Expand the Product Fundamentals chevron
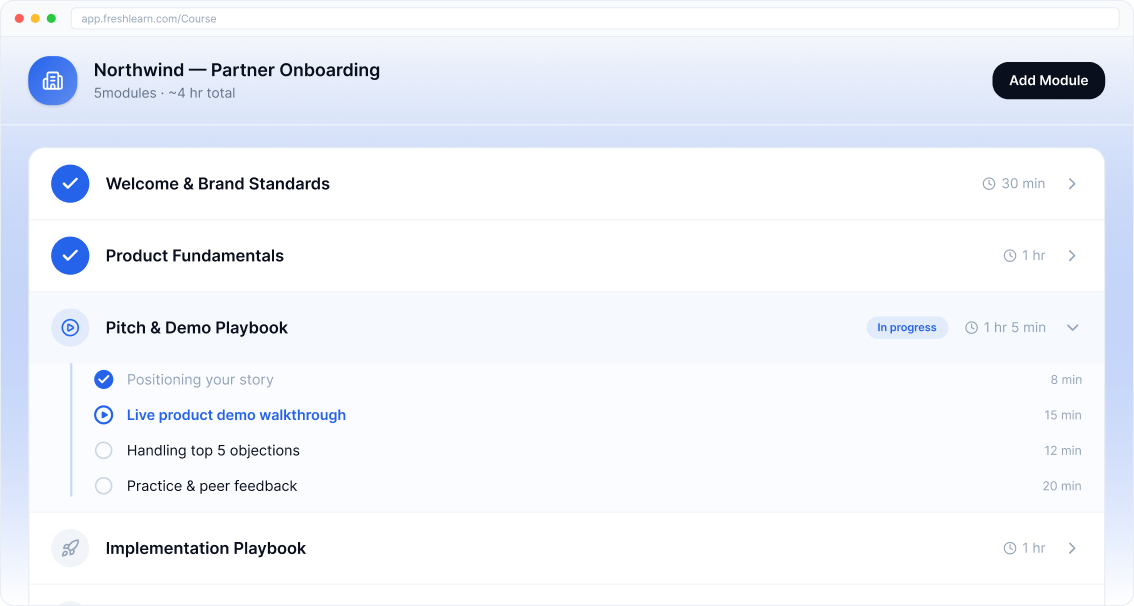 (x=1073, y=255)
